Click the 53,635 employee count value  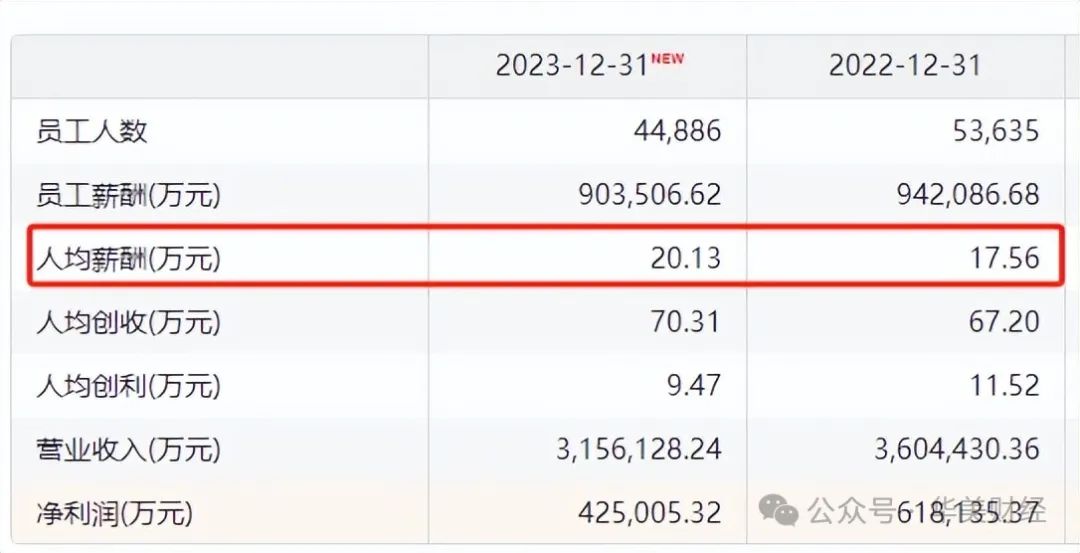(x=996, y=131)
